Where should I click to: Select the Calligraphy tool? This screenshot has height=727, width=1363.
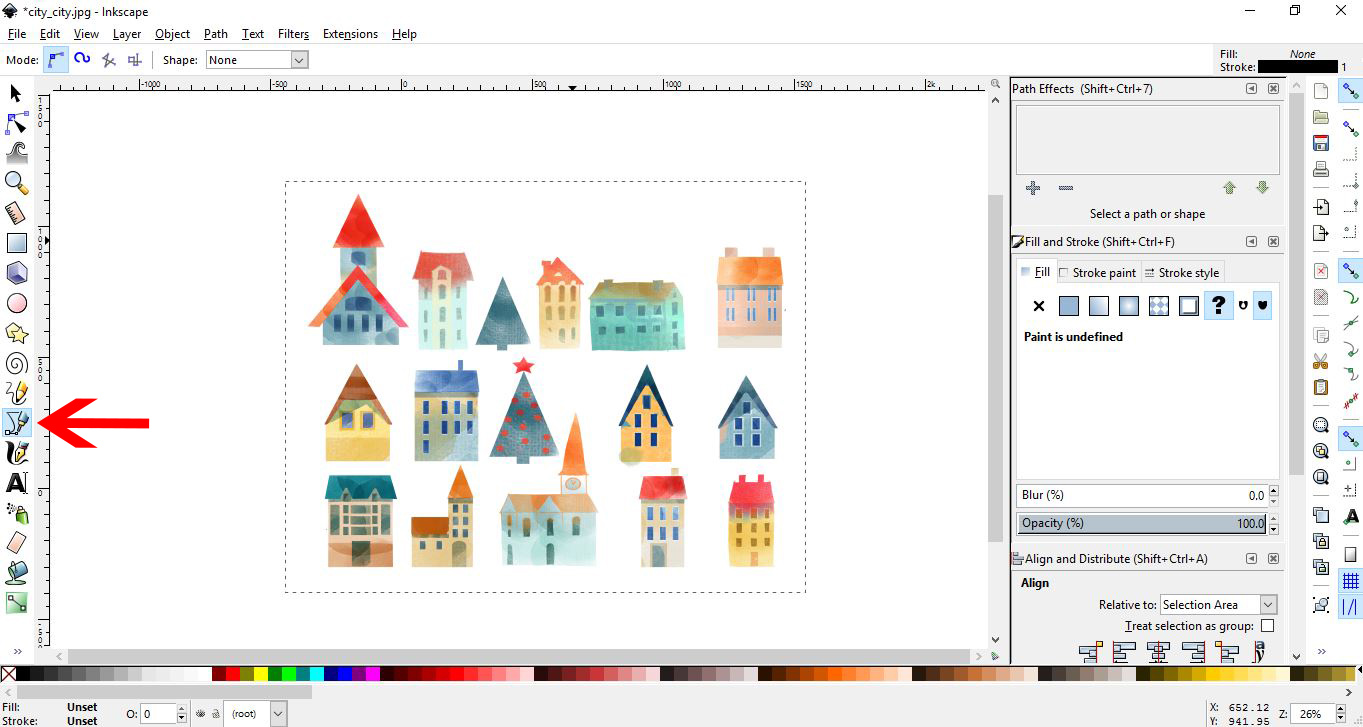coord(16,453)
